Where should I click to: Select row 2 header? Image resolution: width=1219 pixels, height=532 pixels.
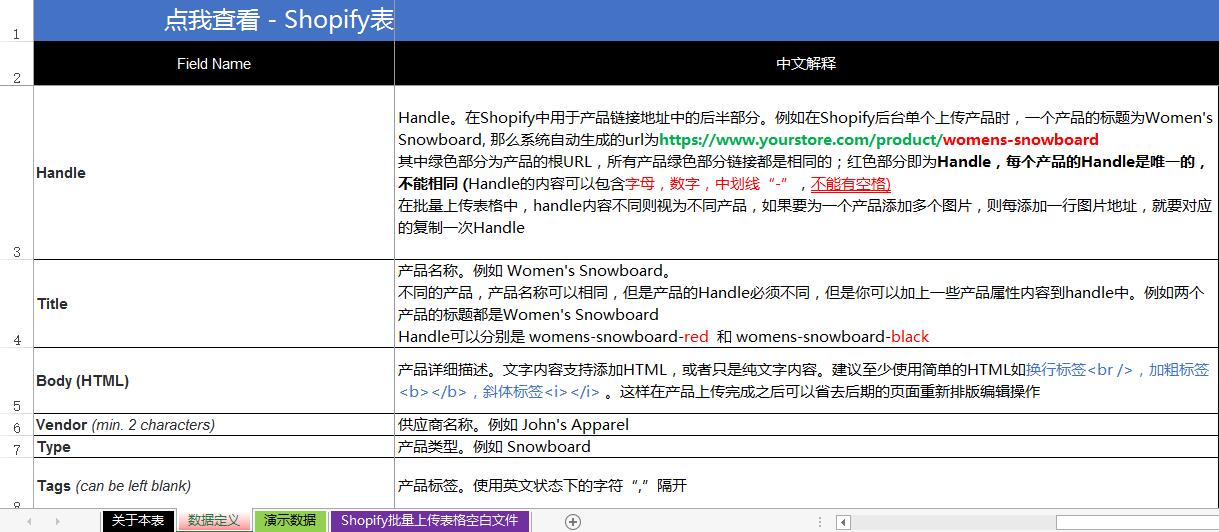(16, 63)
